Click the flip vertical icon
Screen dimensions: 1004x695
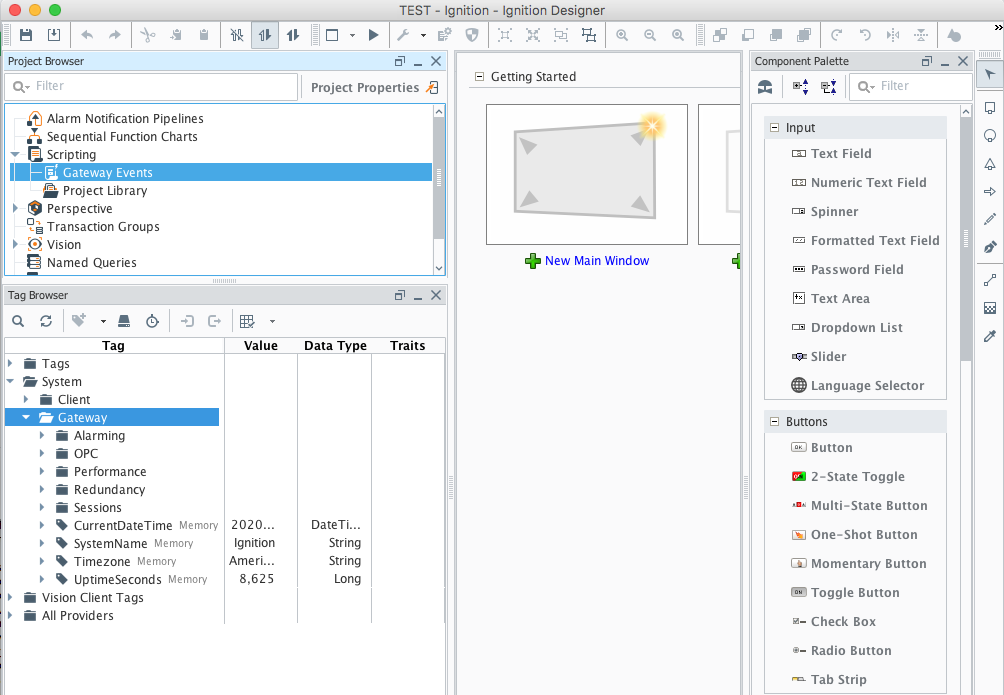[x=921, y=35]
